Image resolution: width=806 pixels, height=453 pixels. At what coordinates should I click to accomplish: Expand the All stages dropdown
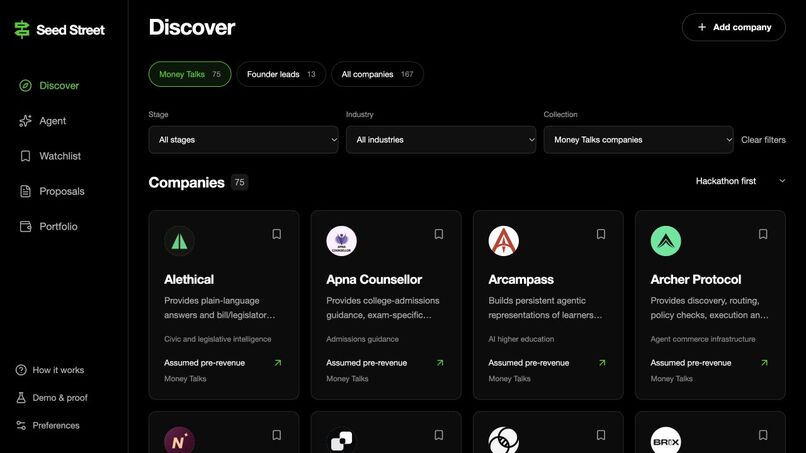pos(244,140)
